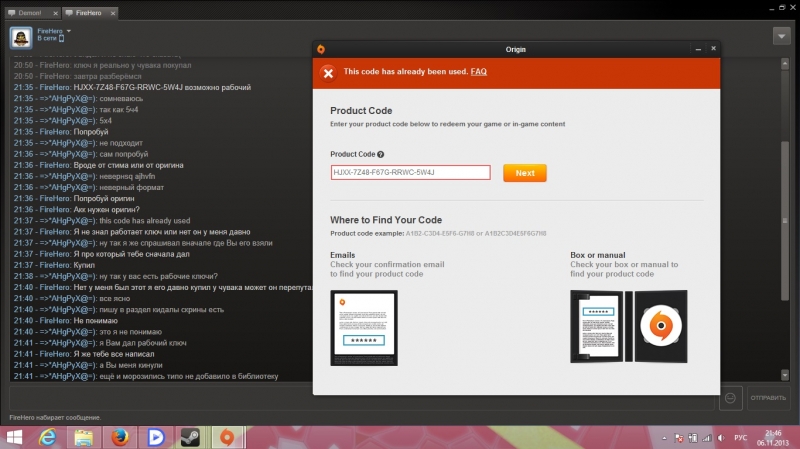Click the volume speaker tray icon
Viewport: 800px width, 449px height.
point(721,438)
